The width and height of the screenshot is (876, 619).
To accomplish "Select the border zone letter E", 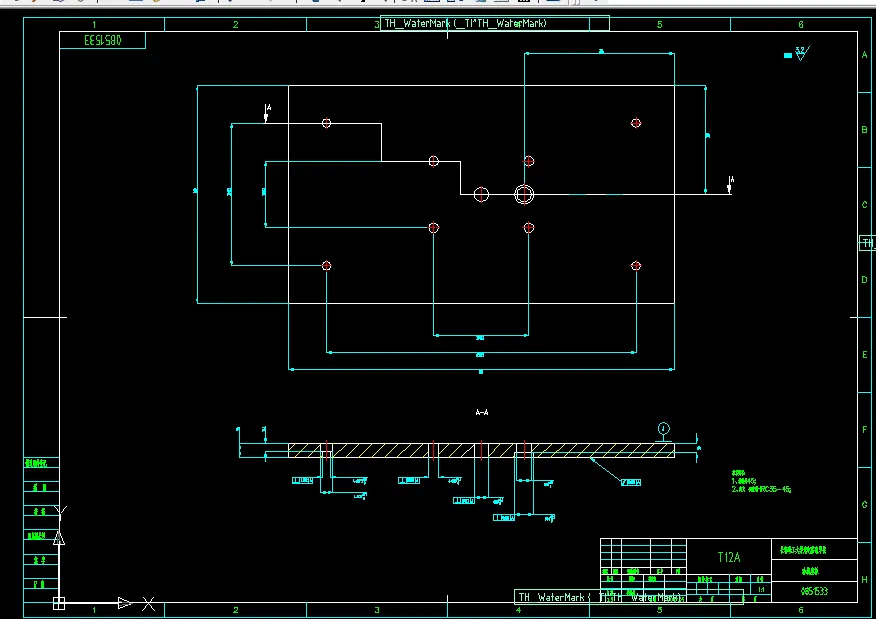I will pos(864,355).
